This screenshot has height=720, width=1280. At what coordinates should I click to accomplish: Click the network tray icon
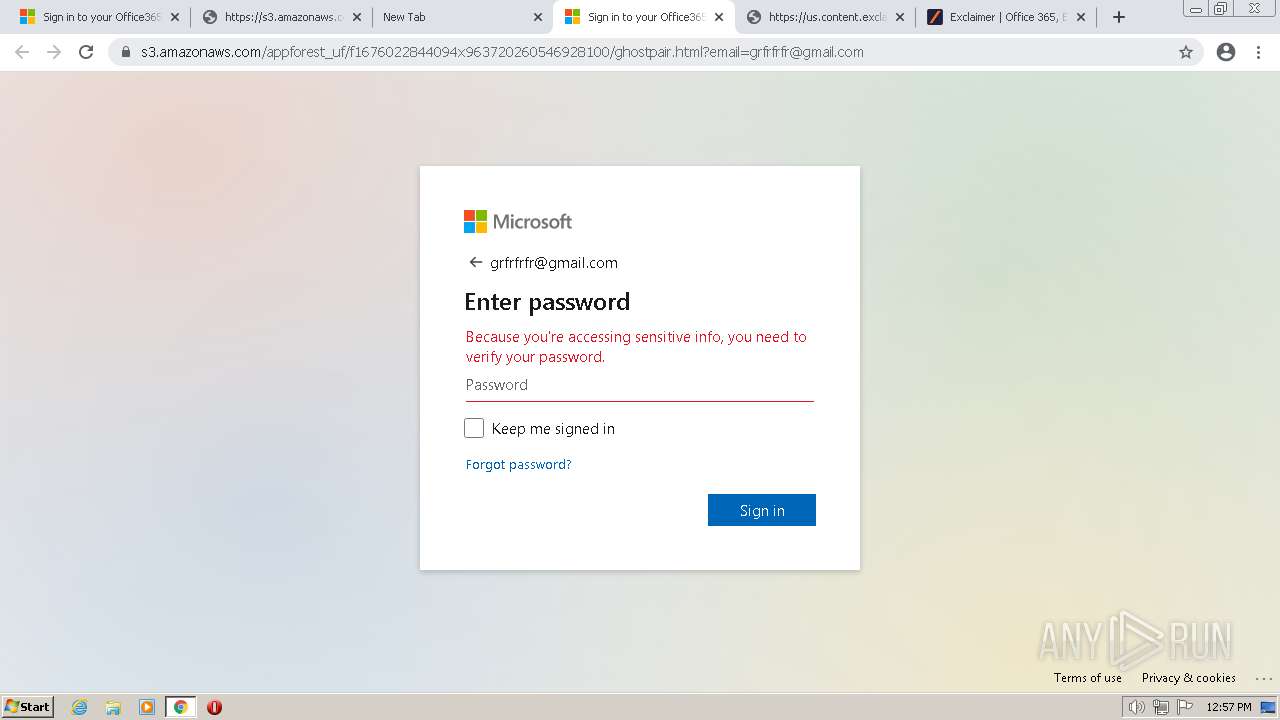point(1161,707)
